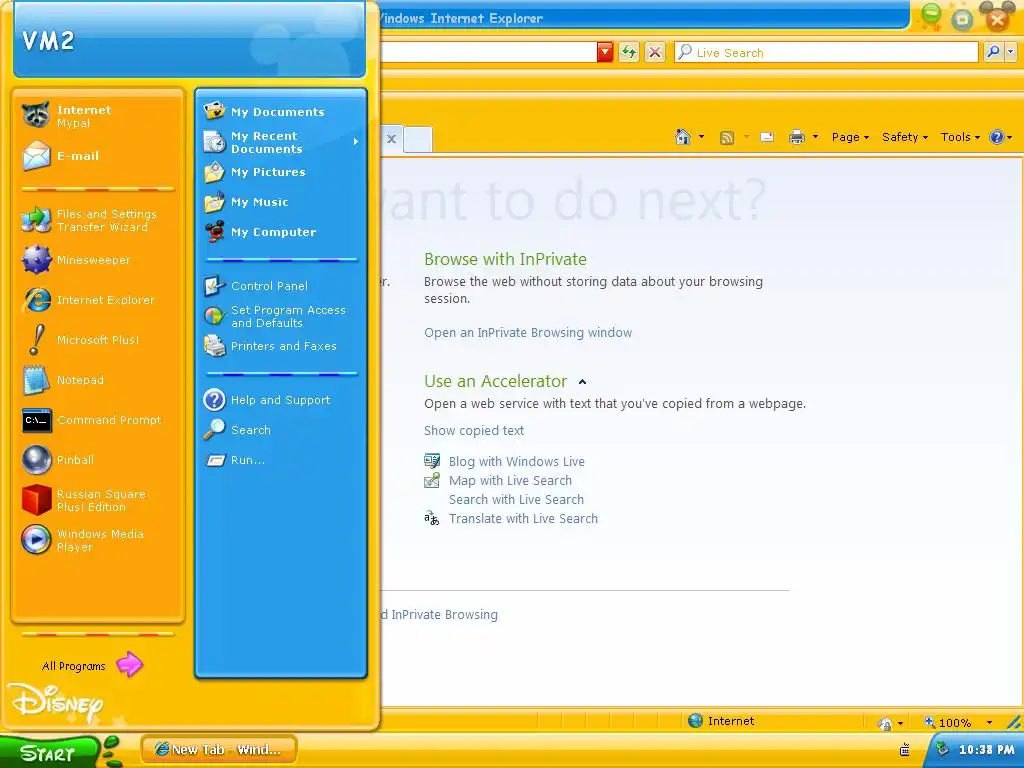1024x768 pixels.
Task: Open the Search magnifier icon in start menu
Action: (x=214, y=430)
